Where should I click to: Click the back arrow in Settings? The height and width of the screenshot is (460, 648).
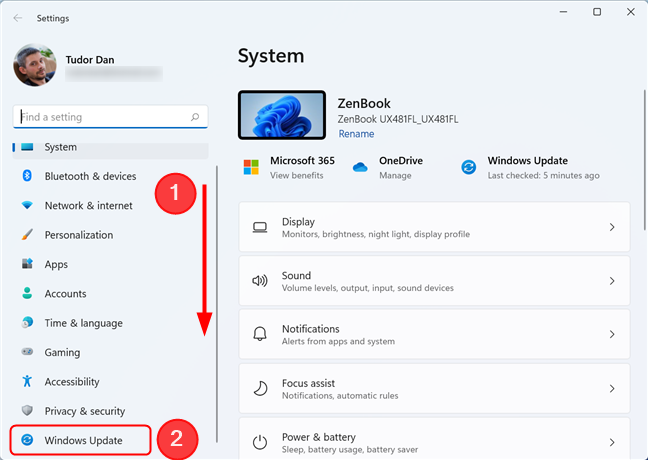point(18,18)
